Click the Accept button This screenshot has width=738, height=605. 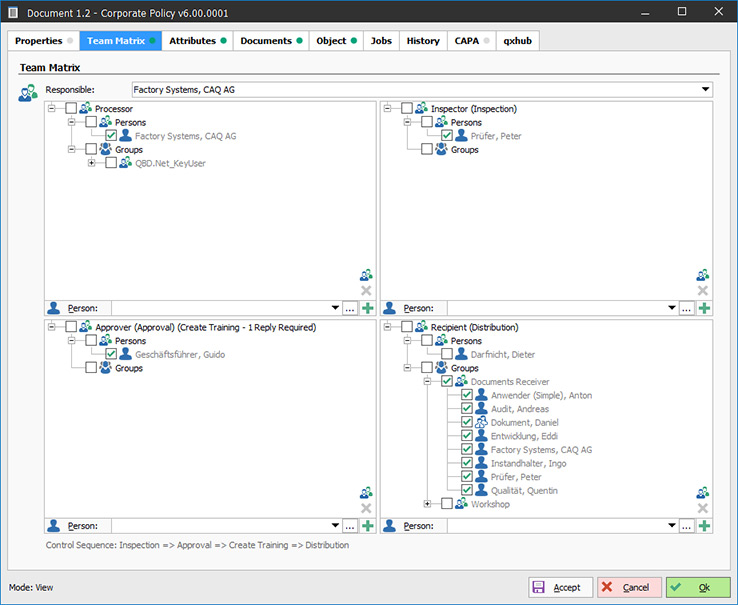560,588
